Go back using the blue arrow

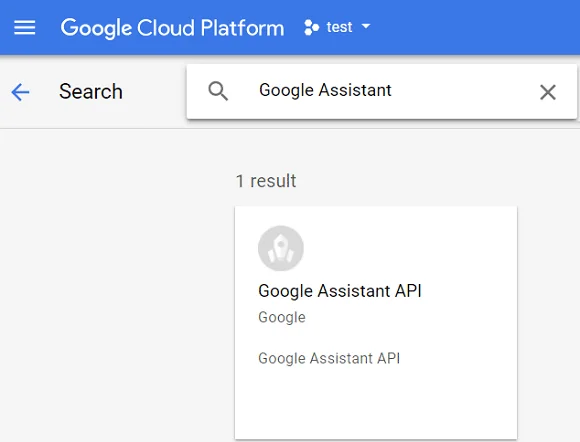click(20, 92)
